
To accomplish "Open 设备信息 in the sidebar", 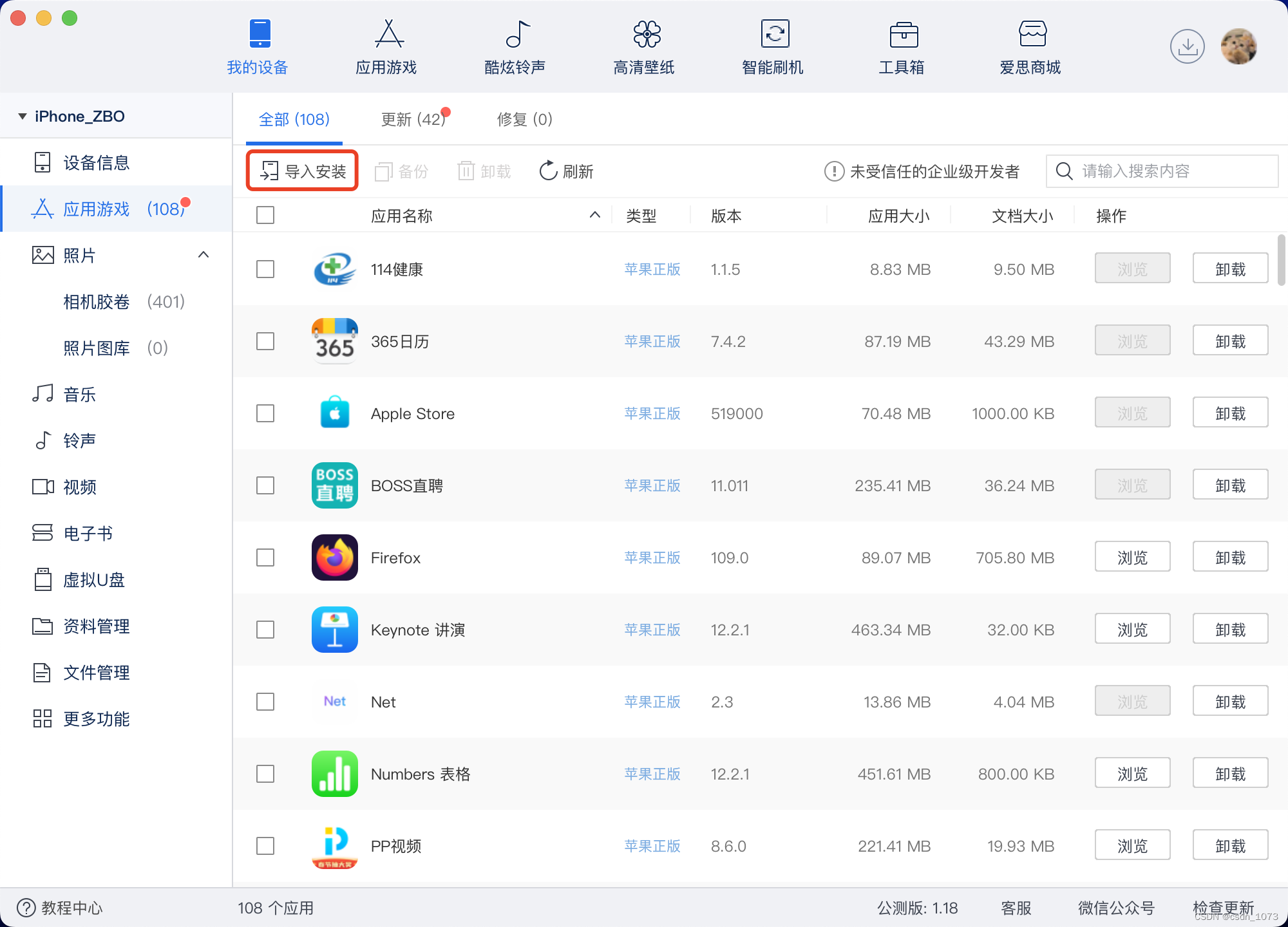I will click(116, 162).
